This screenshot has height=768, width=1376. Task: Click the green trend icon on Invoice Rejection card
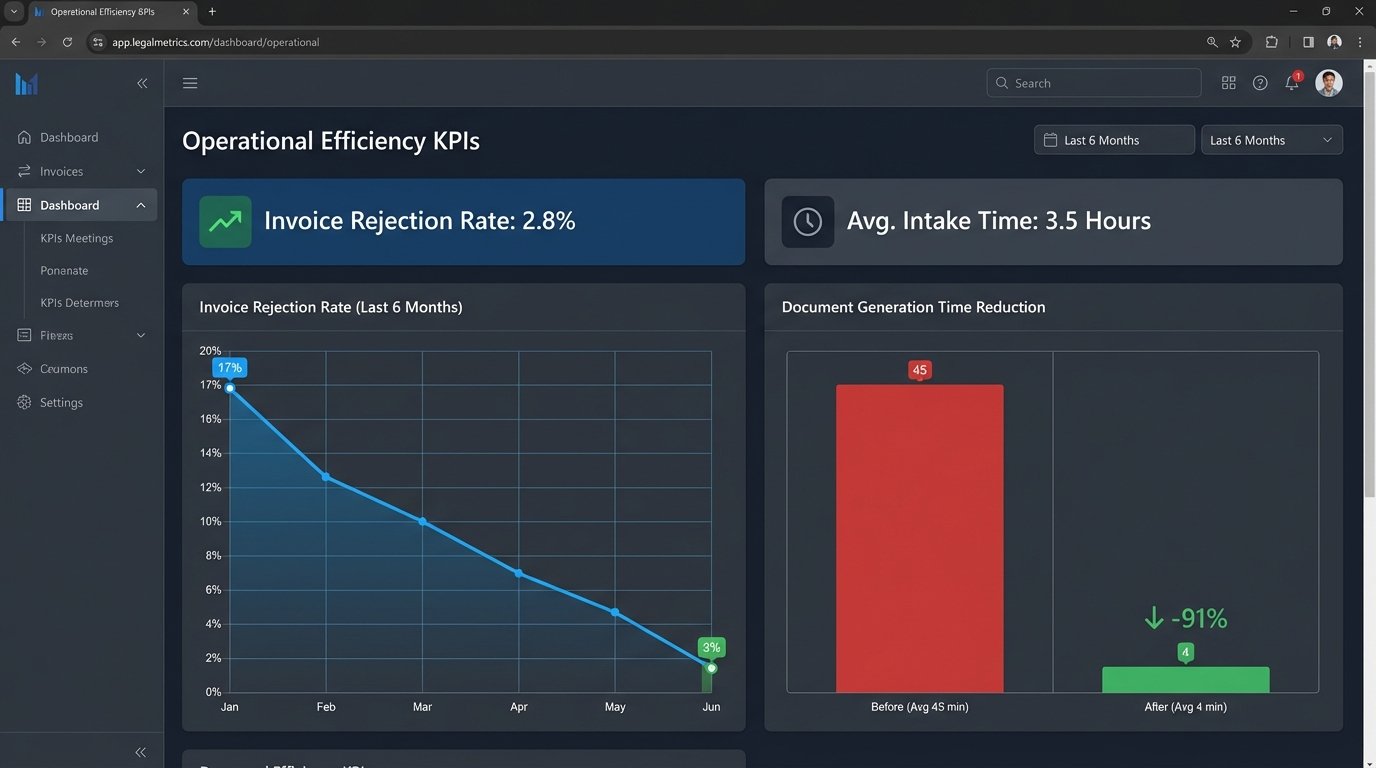224,221
